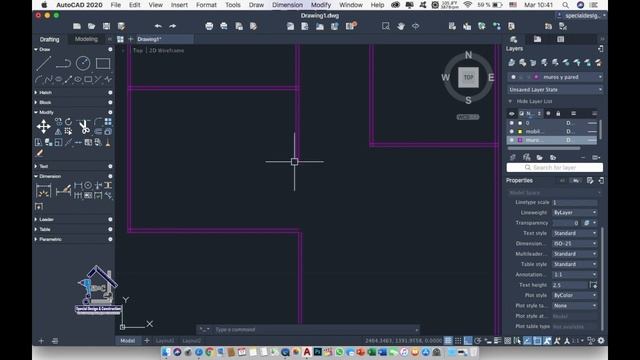Viewport: 640px width, 360px height.
Task: Open the current layer dropdown muros y pared
Action: pos(555,77)
